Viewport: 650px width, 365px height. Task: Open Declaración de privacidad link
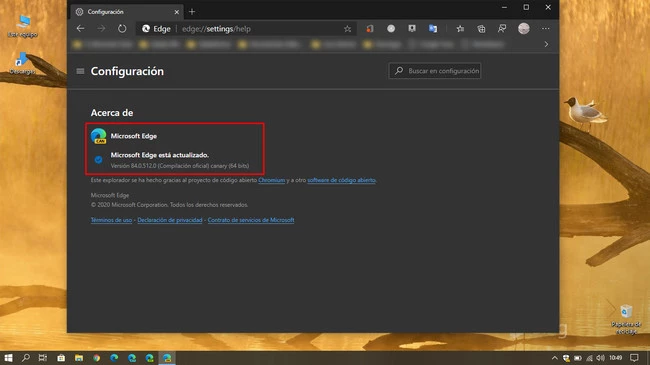tap(170, 220)
